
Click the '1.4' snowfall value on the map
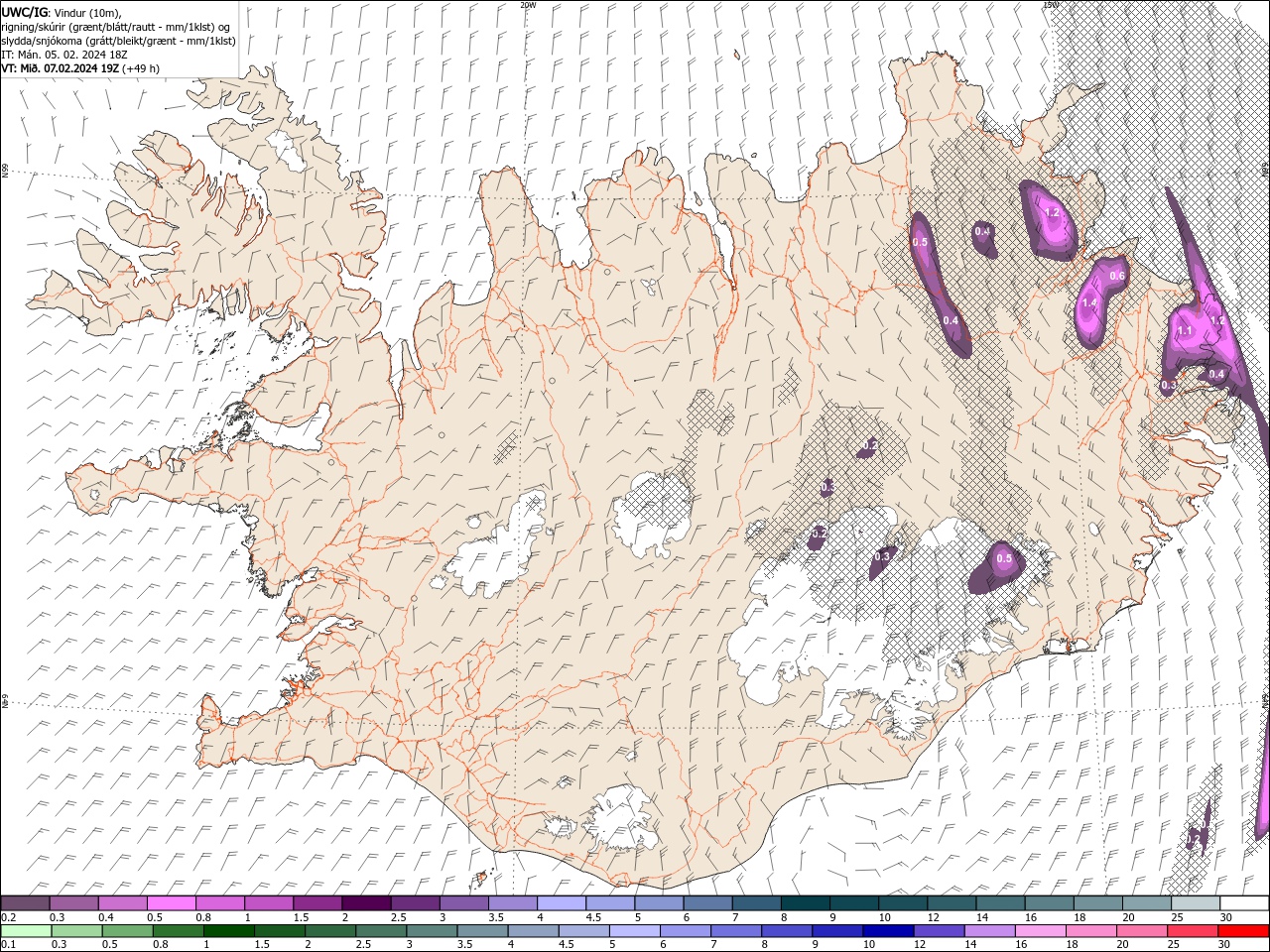click(1088, 302)
